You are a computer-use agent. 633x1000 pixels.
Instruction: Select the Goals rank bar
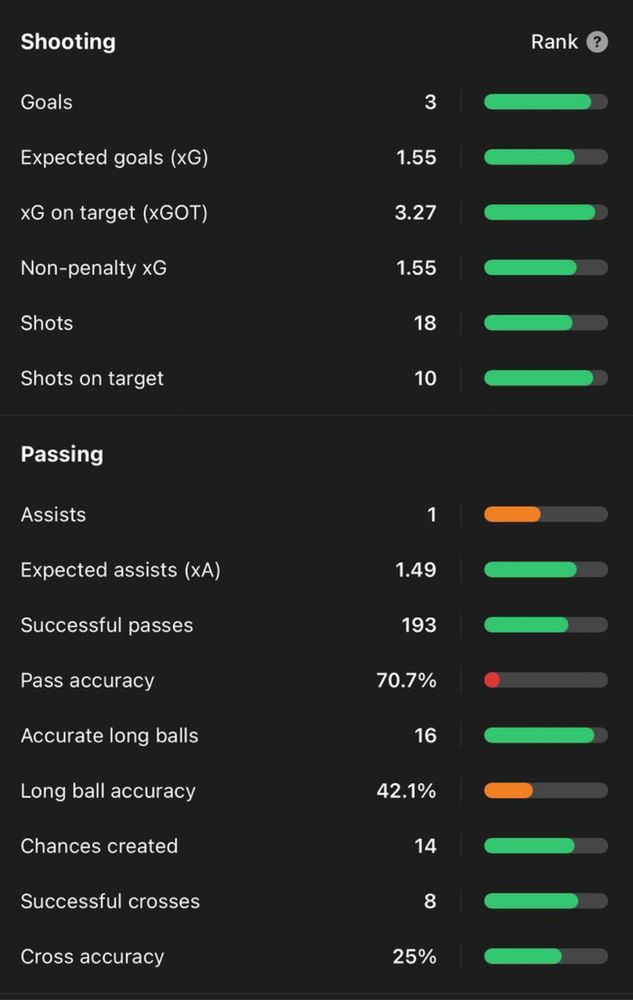coord(546,102)
